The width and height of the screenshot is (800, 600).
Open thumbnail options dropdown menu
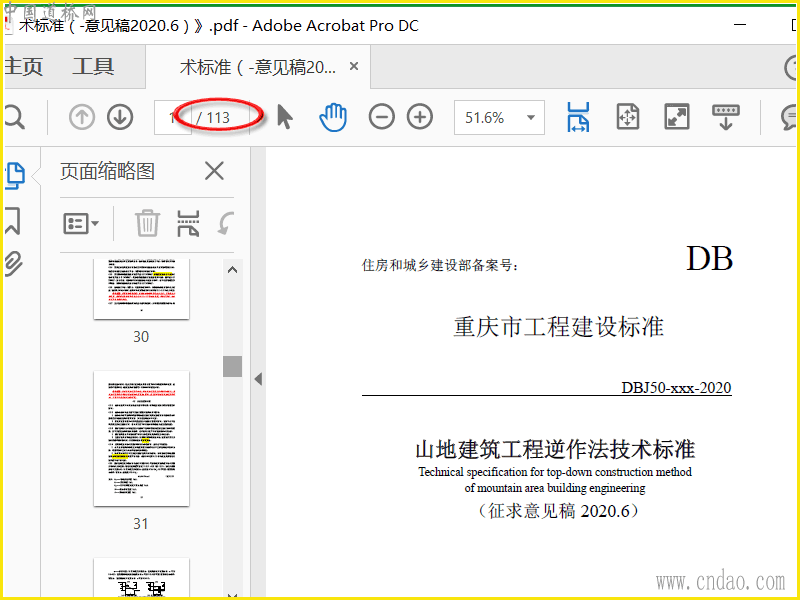(81, 223)
